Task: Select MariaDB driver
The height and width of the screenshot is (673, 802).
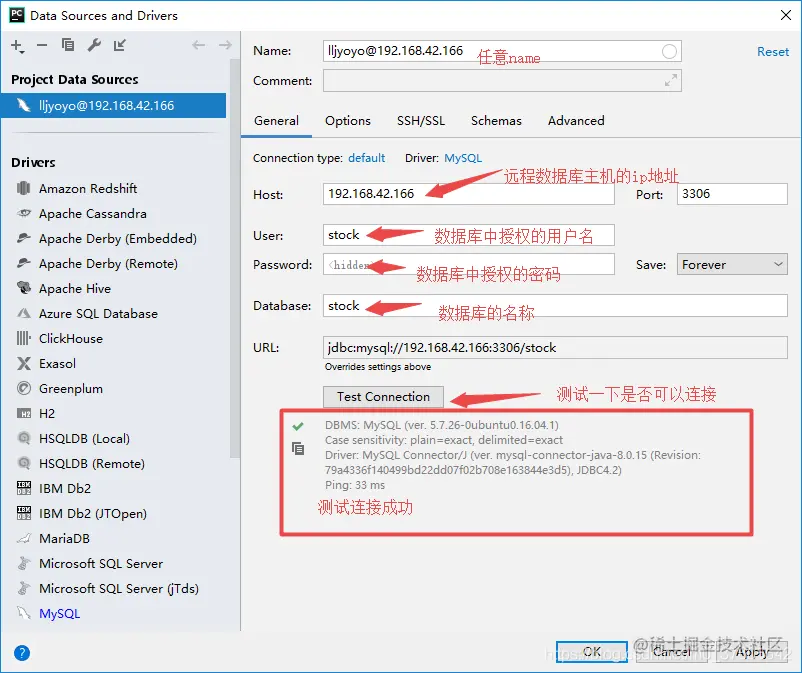Action: pos(64,539)
